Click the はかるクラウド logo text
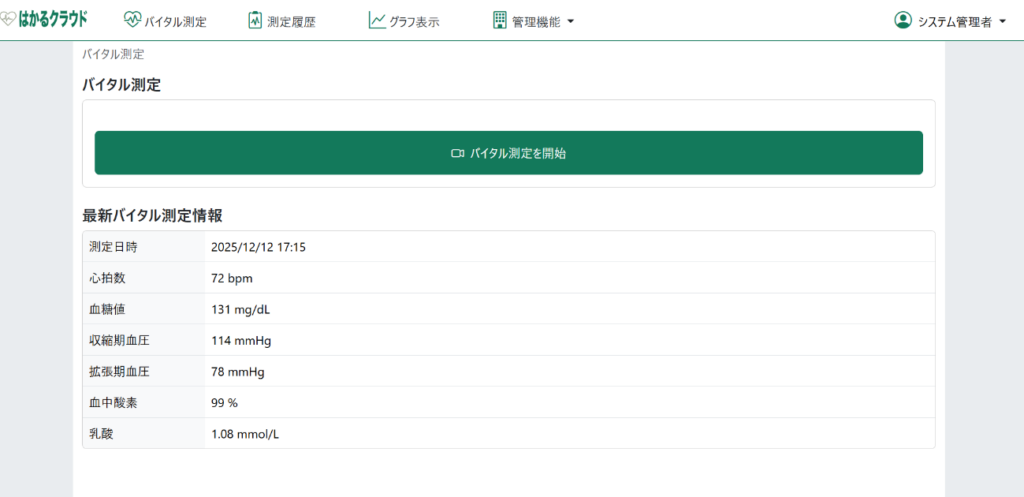The height and width of the screenshot is (497, 1024). (53, 18)
